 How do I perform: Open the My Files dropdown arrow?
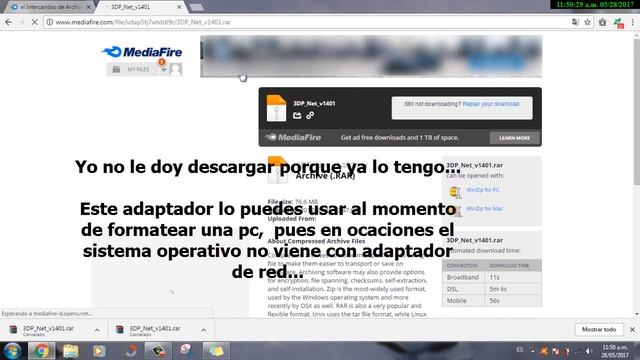click(x=164, y=70)
